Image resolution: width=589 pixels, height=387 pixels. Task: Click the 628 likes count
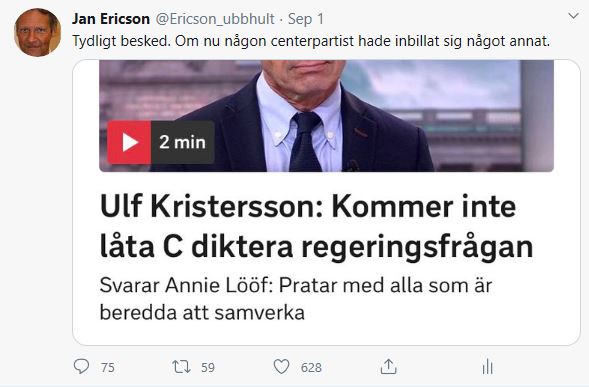tap(311, 367)
